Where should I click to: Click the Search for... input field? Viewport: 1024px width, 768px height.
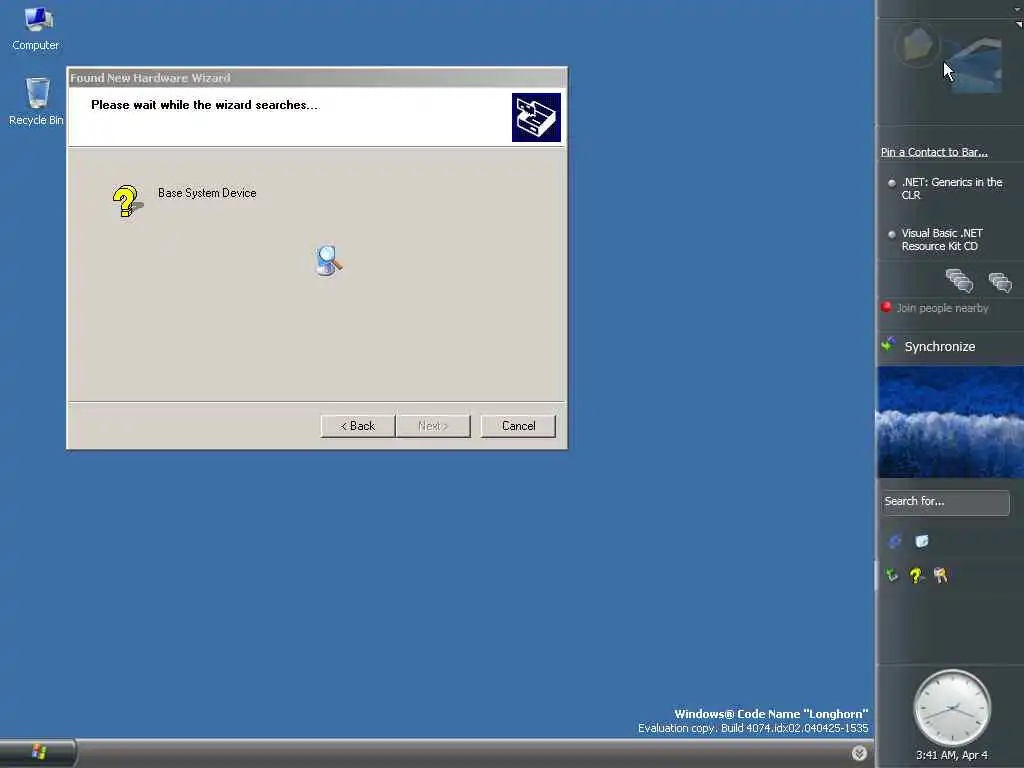(x=945, y=502)
